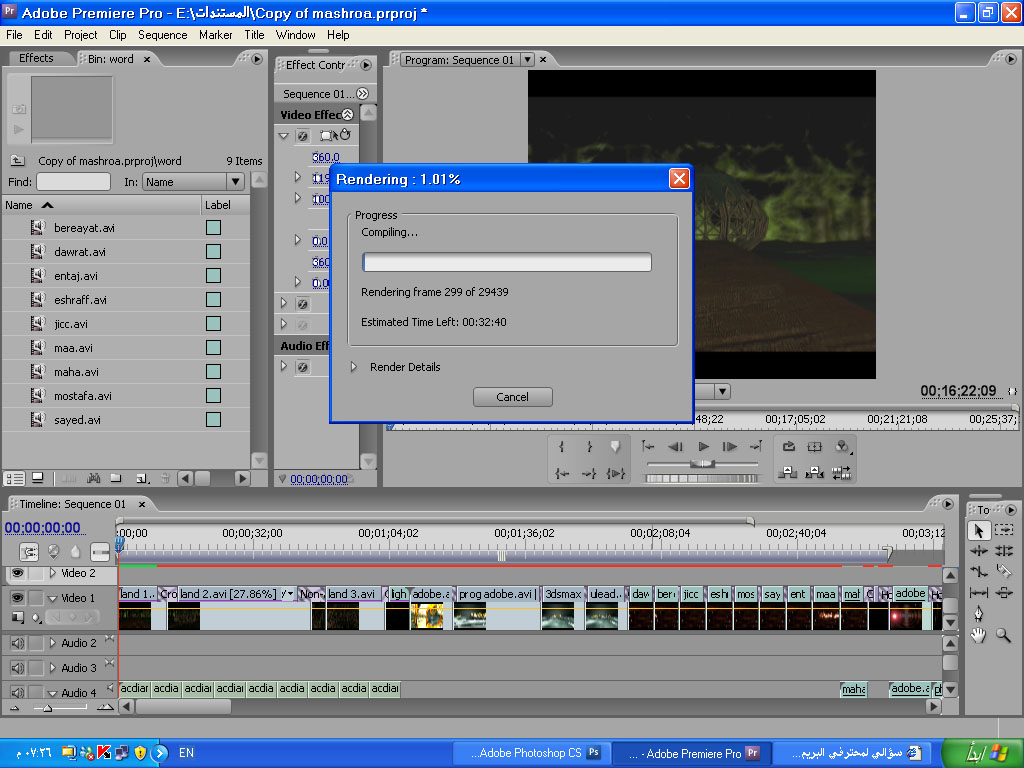
Task: Click the Program monitor jog wheel
Action: tap(701, 478)
